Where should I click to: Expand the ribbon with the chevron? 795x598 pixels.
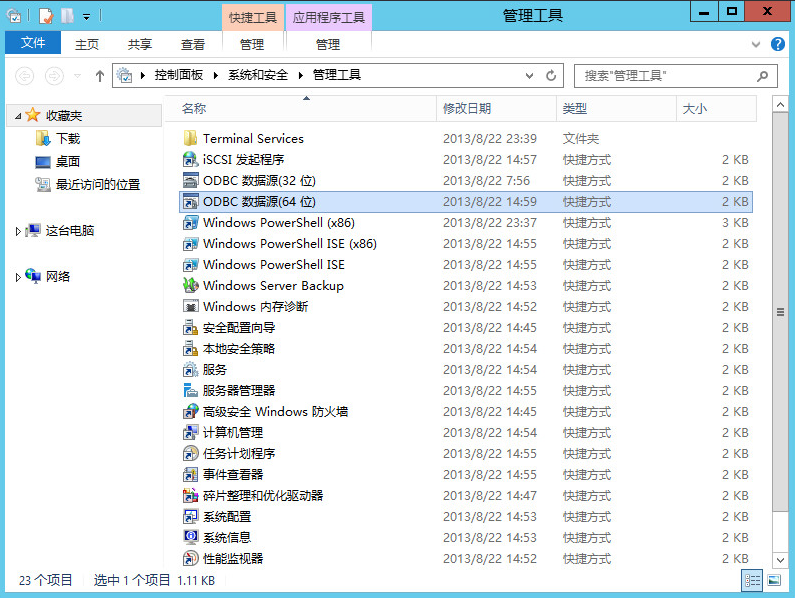tap(755, 44)
